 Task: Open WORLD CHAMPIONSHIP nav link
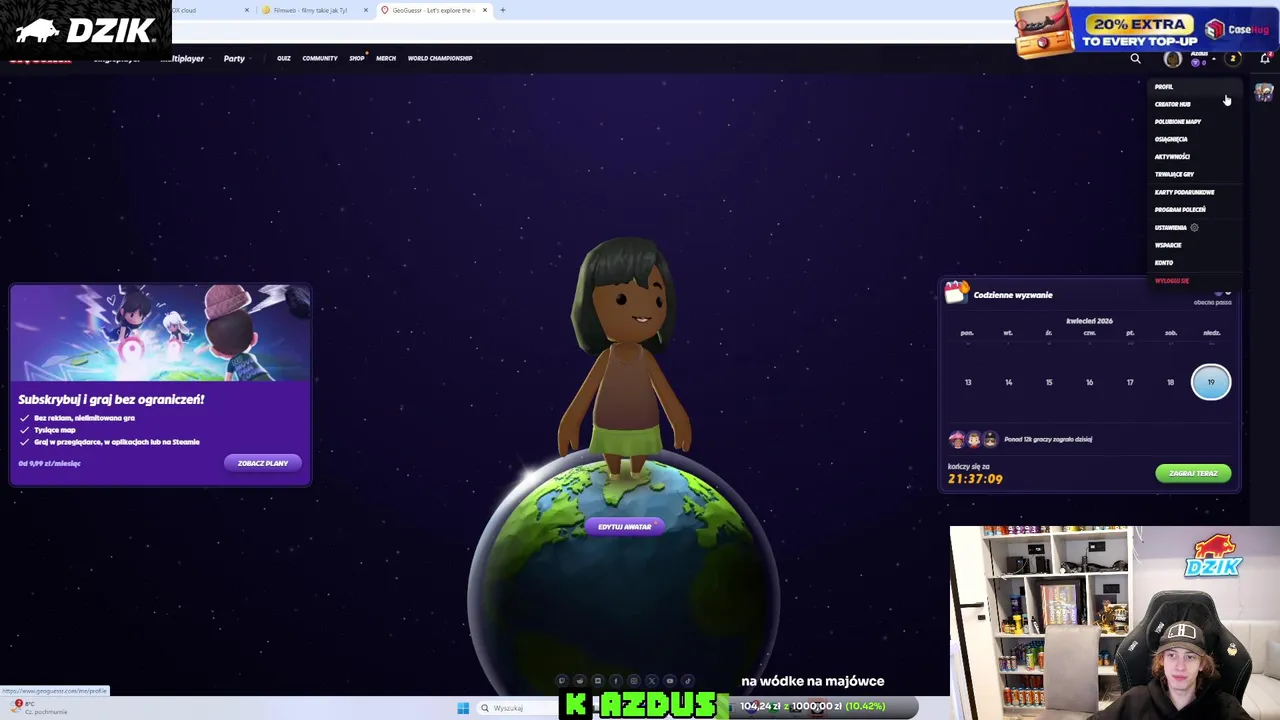pos(440,58)
